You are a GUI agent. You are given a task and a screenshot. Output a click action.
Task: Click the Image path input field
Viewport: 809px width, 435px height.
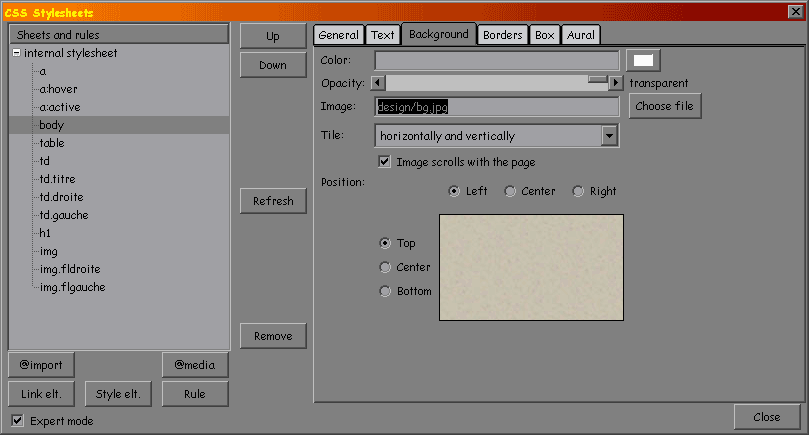point(496,107)
